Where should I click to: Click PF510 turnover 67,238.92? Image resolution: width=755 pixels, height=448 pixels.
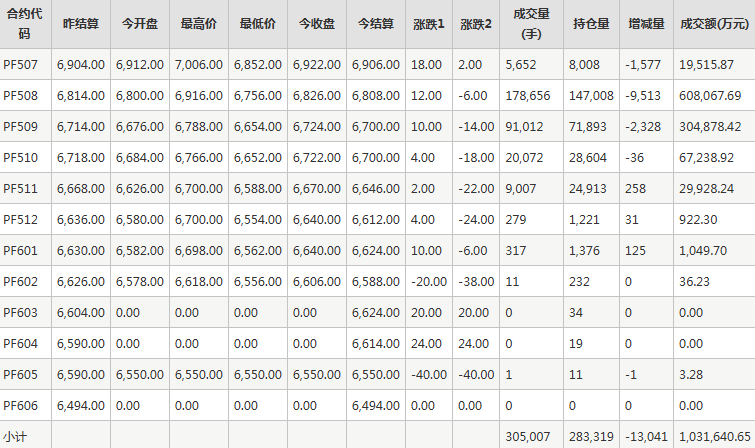706,158
